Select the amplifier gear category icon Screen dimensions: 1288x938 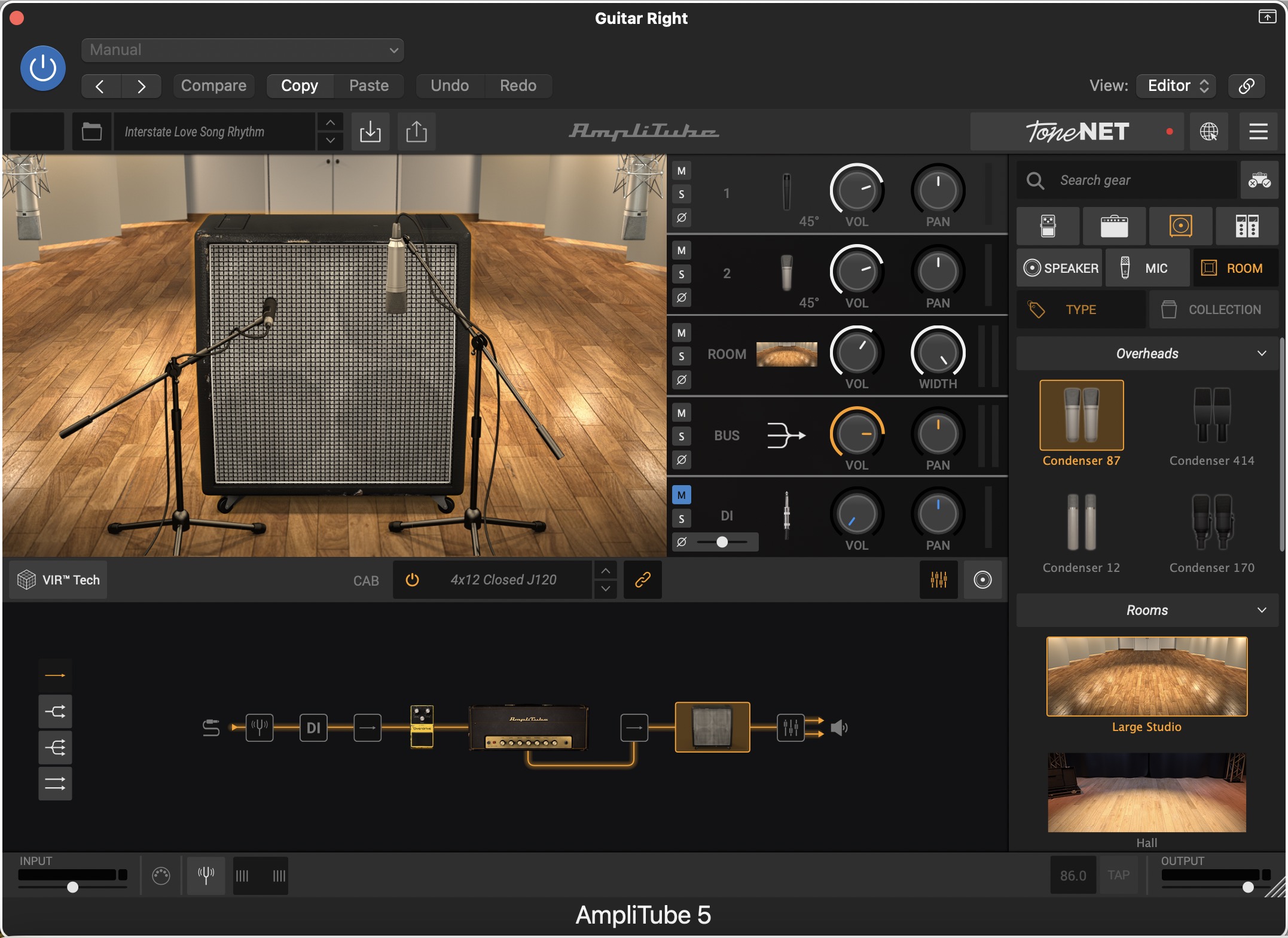[x=1114, y=226]
